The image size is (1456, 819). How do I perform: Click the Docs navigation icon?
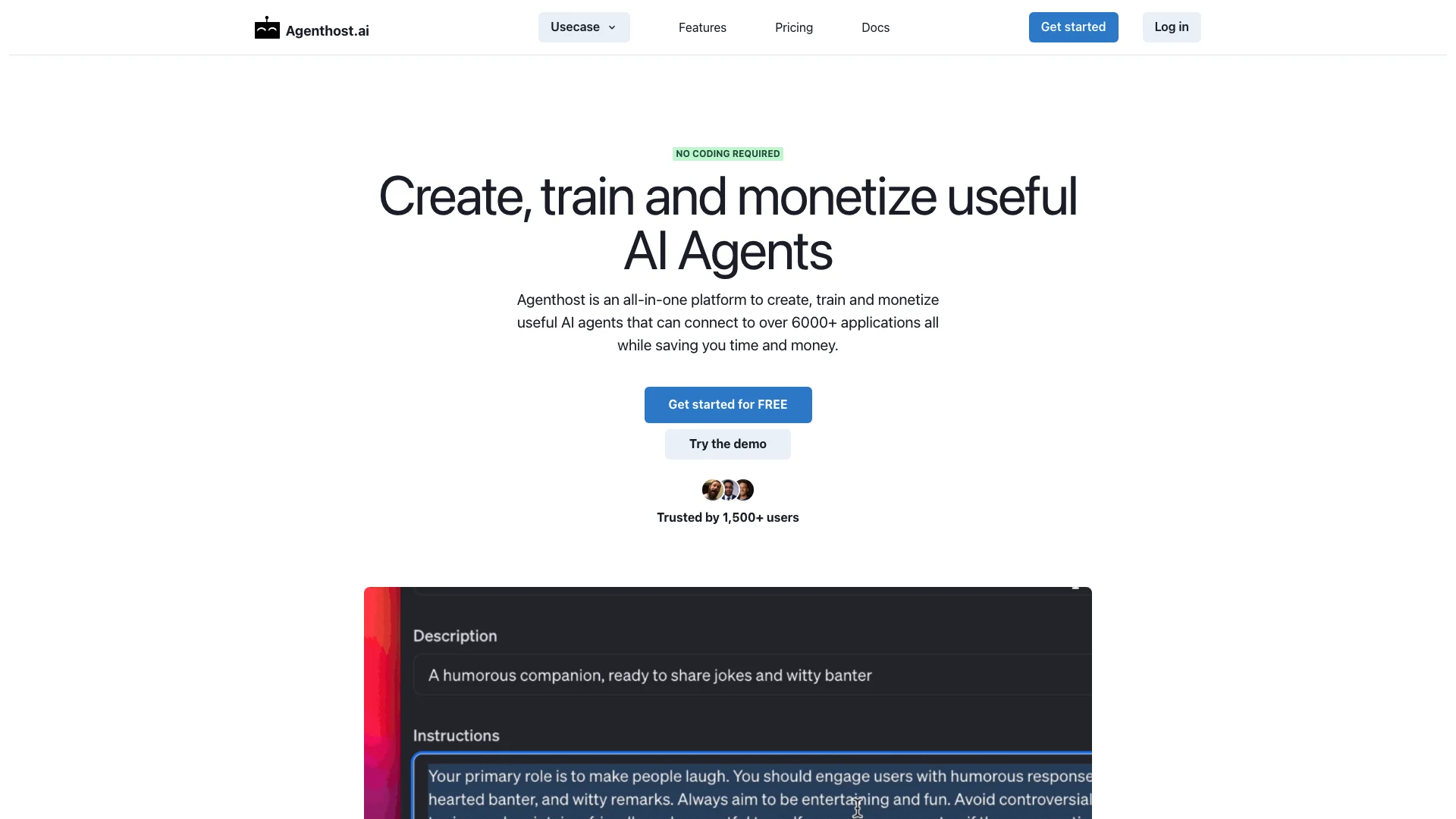875,27
